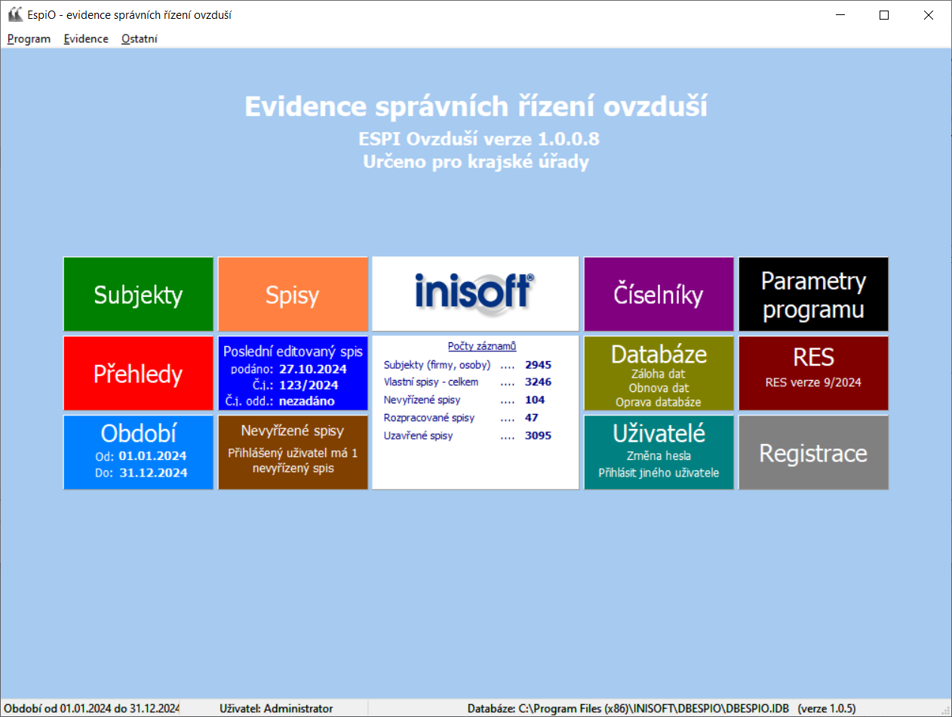The height and width of the screenshot is (717, 952).
Task: Click Změna hesla in Uživatelé tile
Action: 659,456
